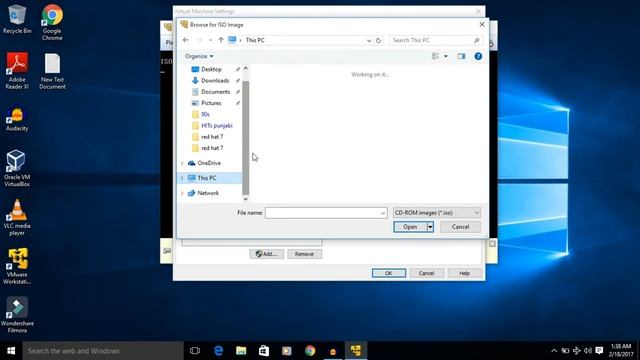Show the preview pane in the dialog
Image resolution: width=640 pixels, height=360 pixels.
click(x=461, y=56)
